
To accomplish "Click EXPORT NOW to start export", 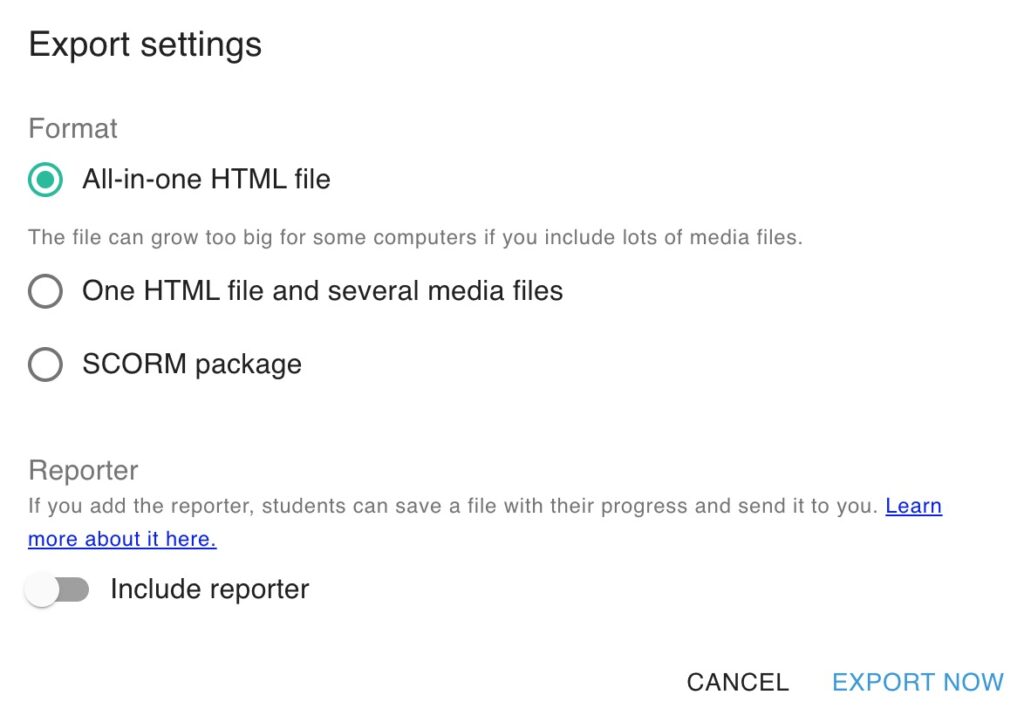I will (x=918, y=682).
